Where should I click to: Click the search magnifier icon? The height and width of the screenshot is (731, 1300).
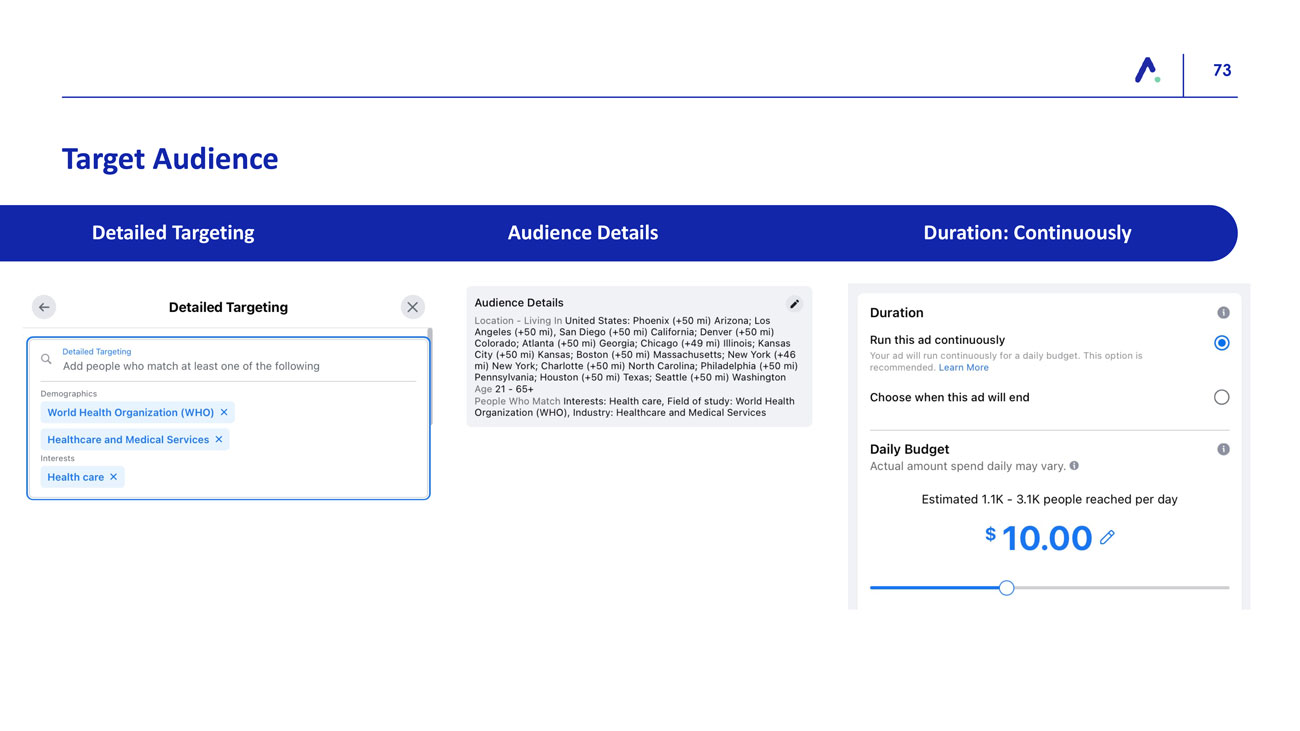click(46, 359)
